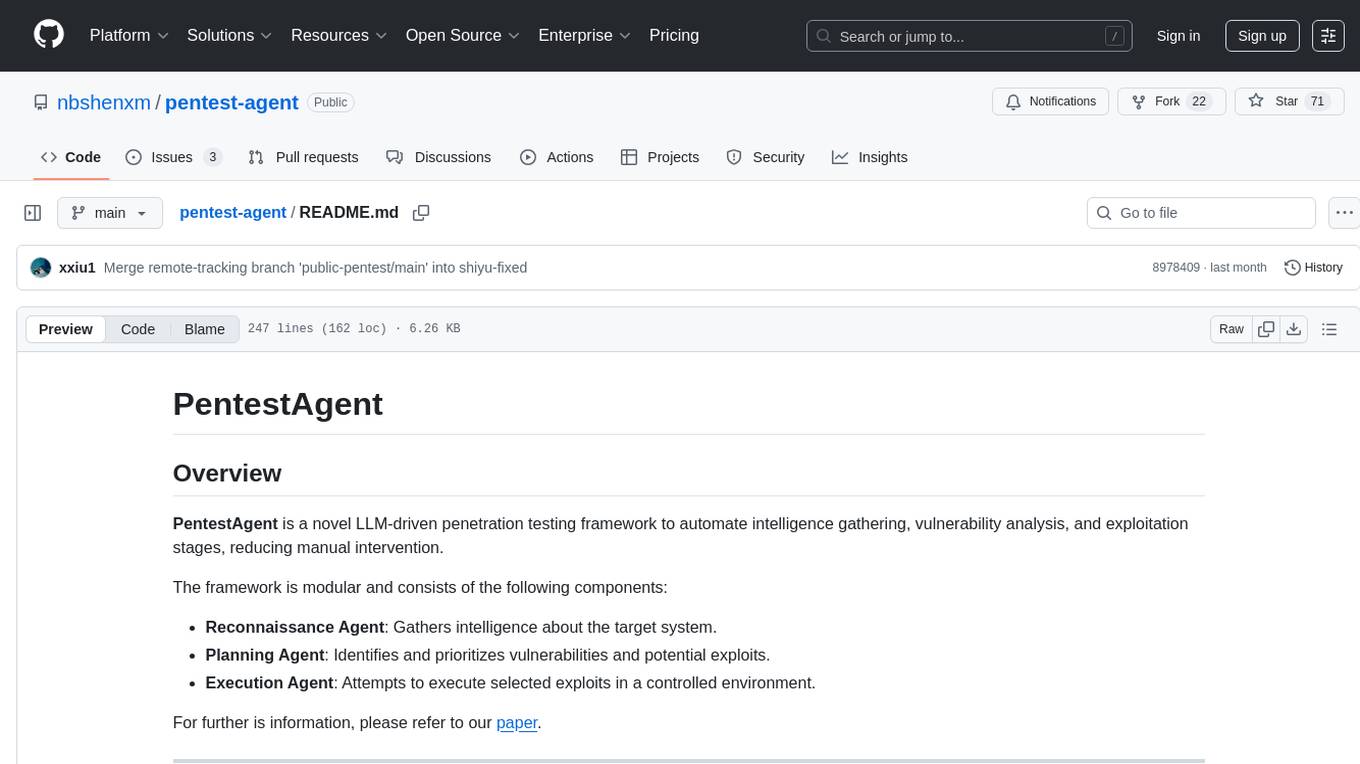Go to pentest-agent root in breadcrumb
This screenshot has height=764, width=1360.
point(233,212)
